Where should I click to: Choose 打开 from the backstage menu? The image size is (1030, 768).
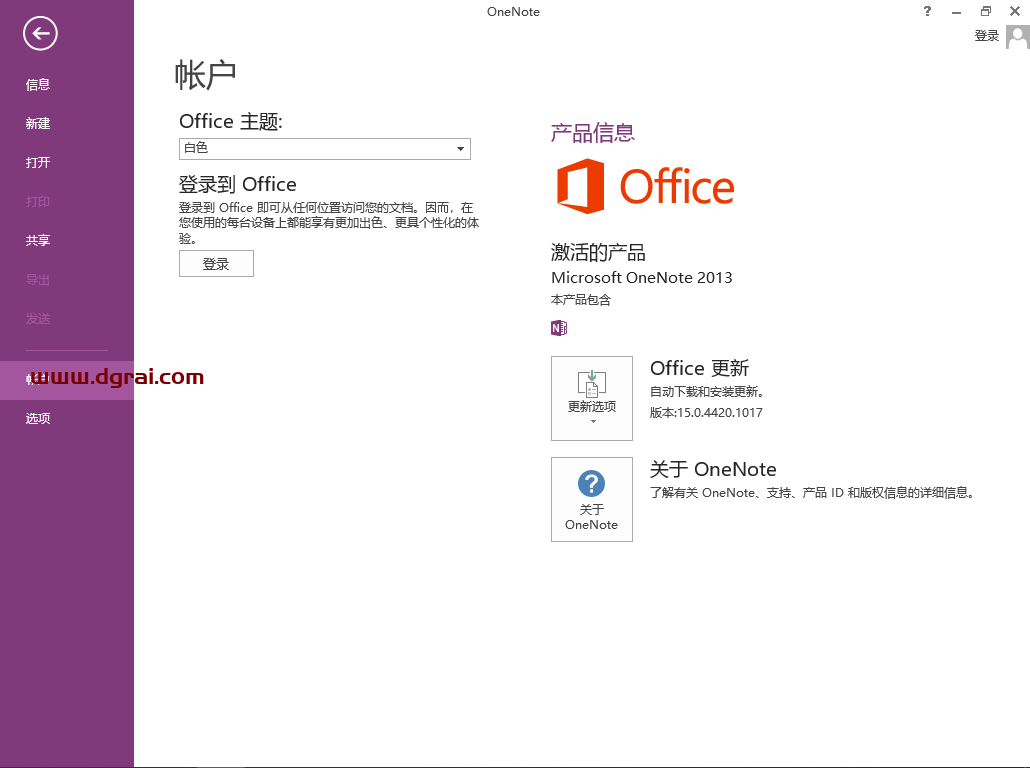click(37, 162)
